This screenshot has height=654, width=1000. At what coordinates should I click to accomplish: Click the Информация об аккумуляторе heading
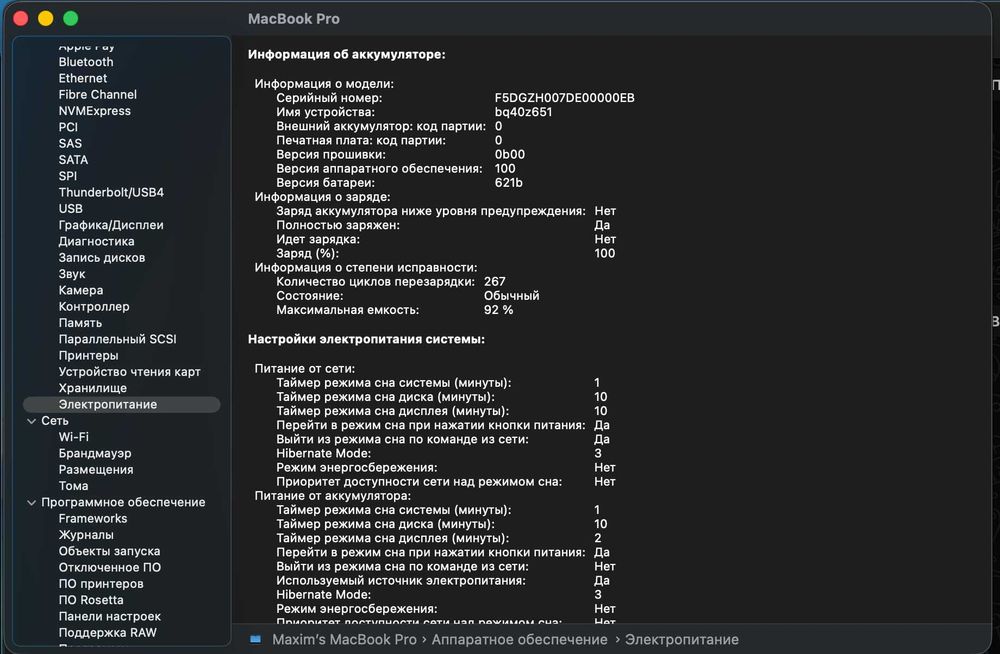click(346, 54)
